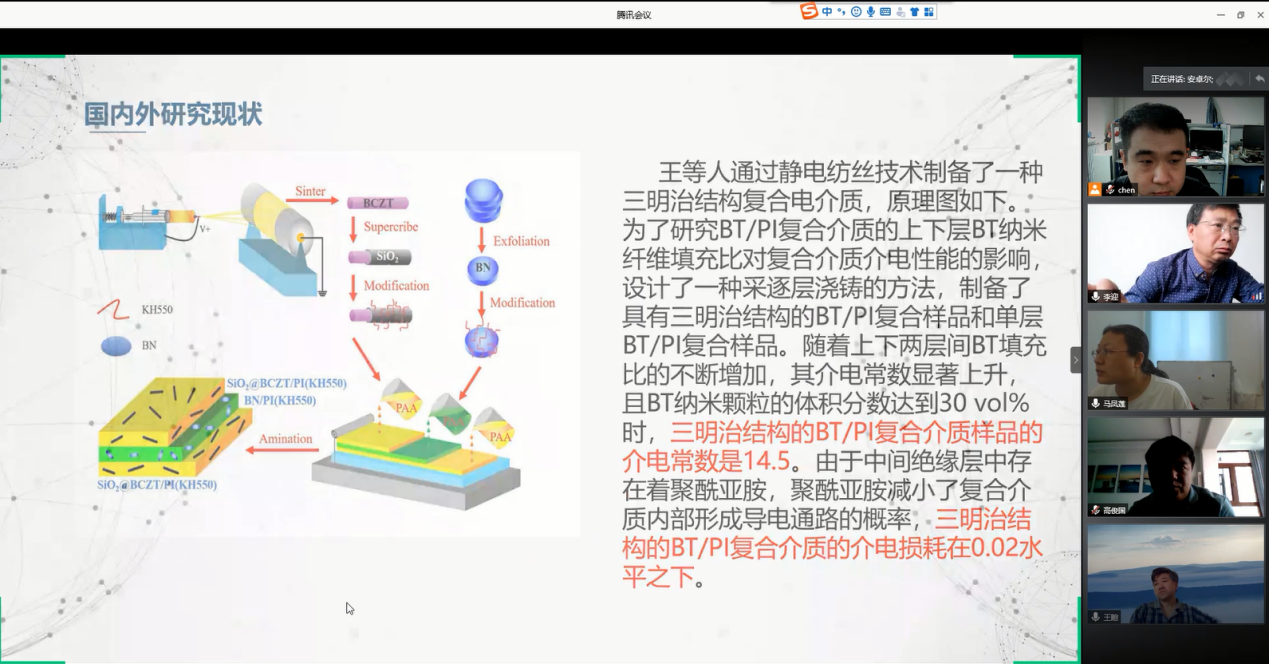Open the Sogou soft keyboard
This screenshot has height=664, width=1269.
pos(886,12)
